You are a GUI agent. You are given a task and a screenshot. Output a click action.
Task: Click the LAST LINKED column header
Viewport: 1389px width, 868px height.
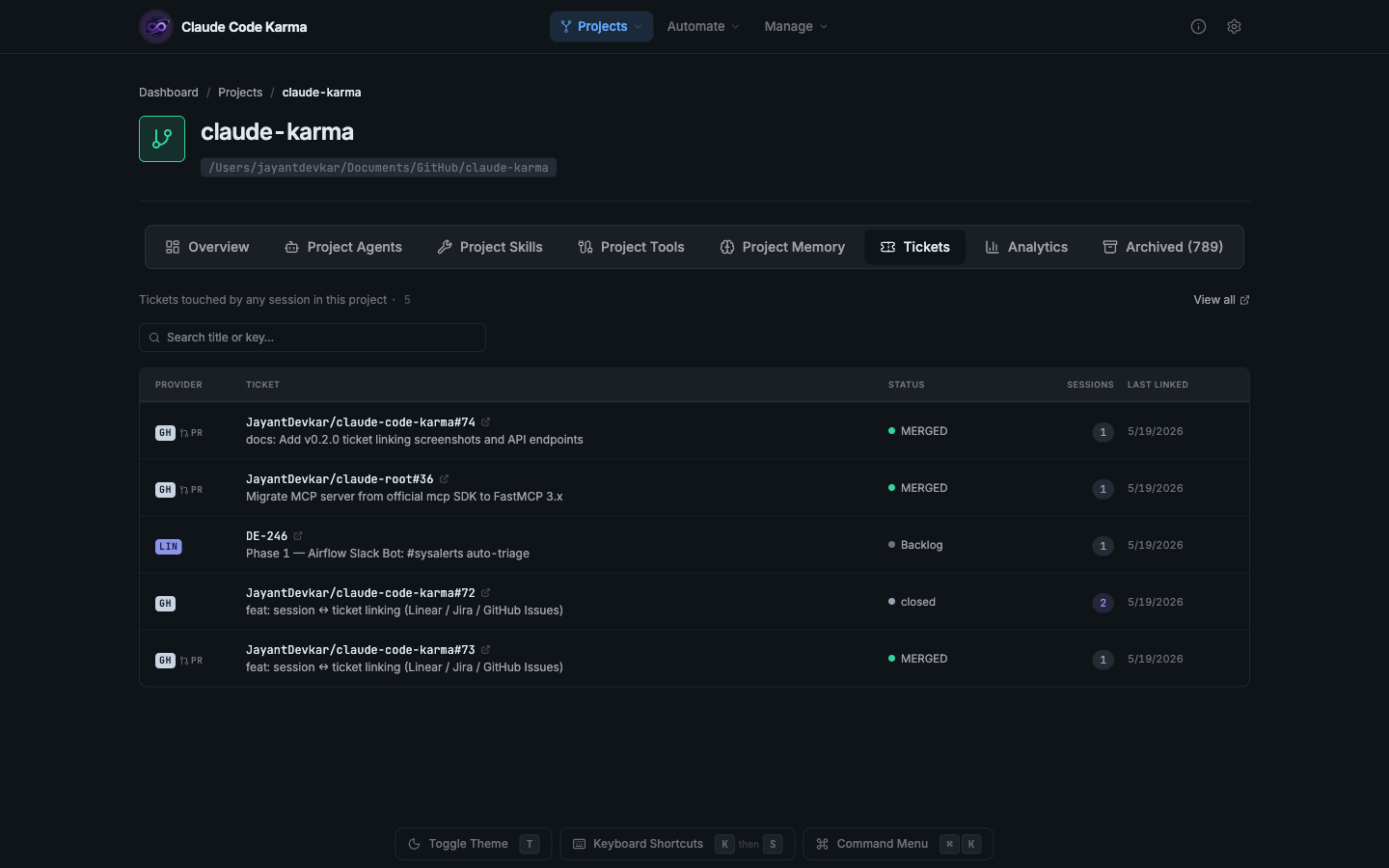[x=1157, y=385]
